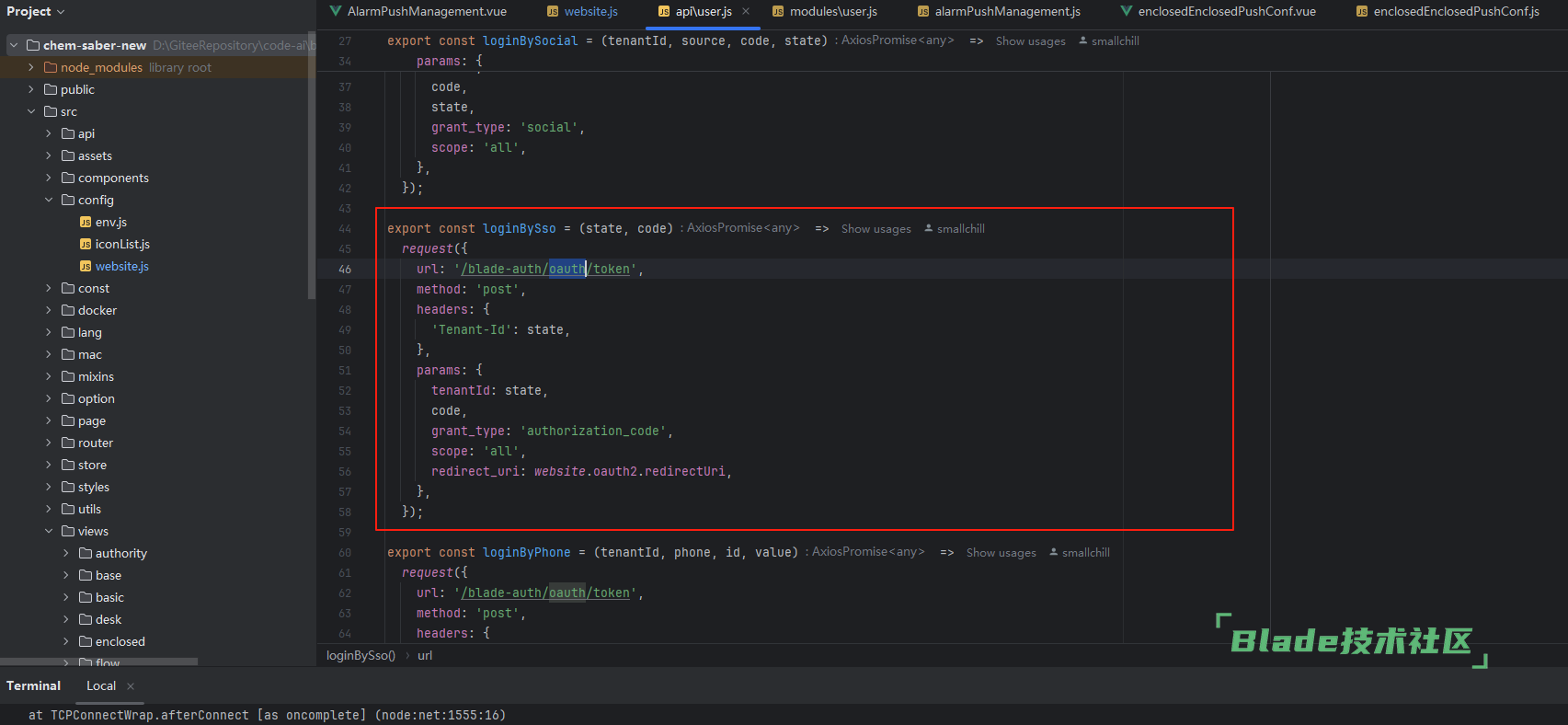Close the api\user.js tab
Viewport: 1568px width, 725px height.
click(746, 12)
